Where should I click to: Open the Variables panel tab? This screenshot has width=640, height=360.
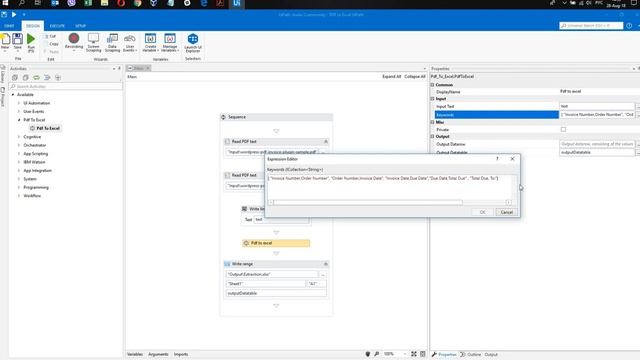(x=135, y=354)
